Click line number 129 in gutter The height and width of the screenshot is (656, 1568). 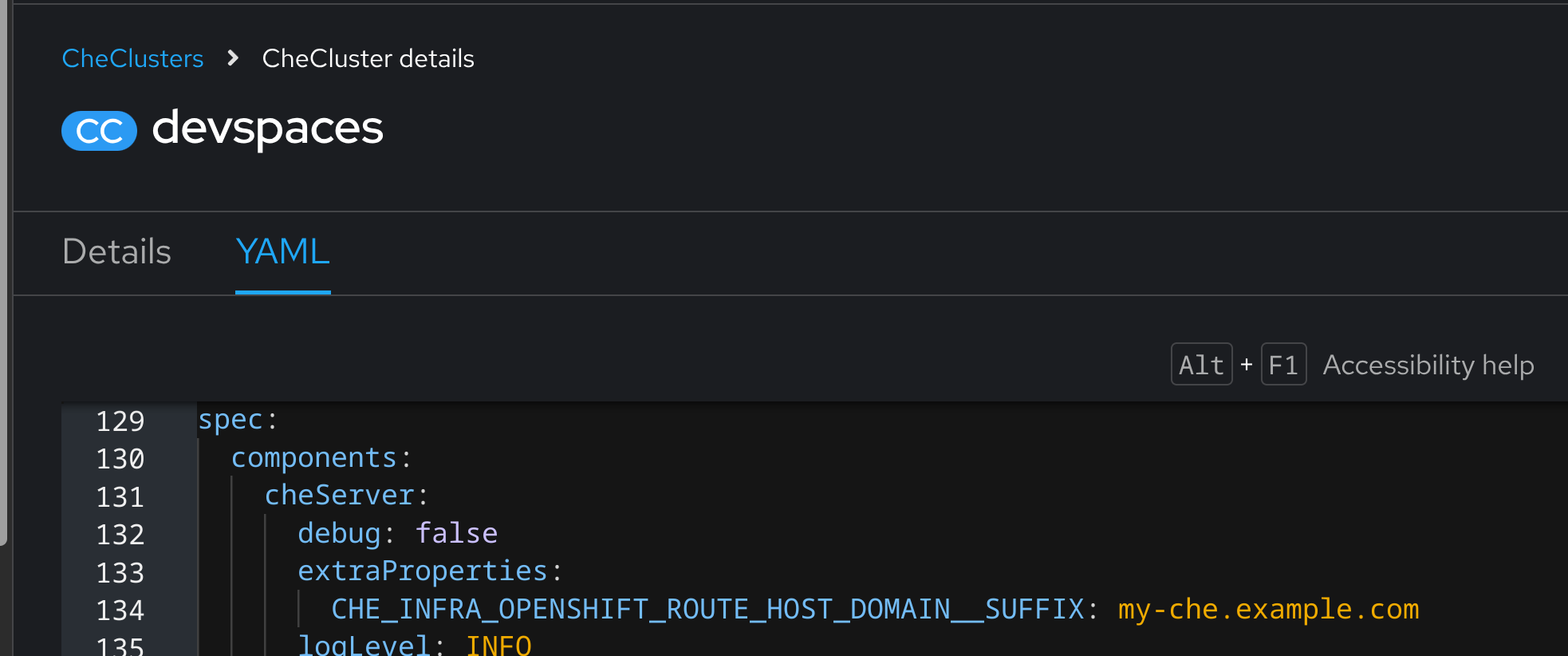point(120,421)
